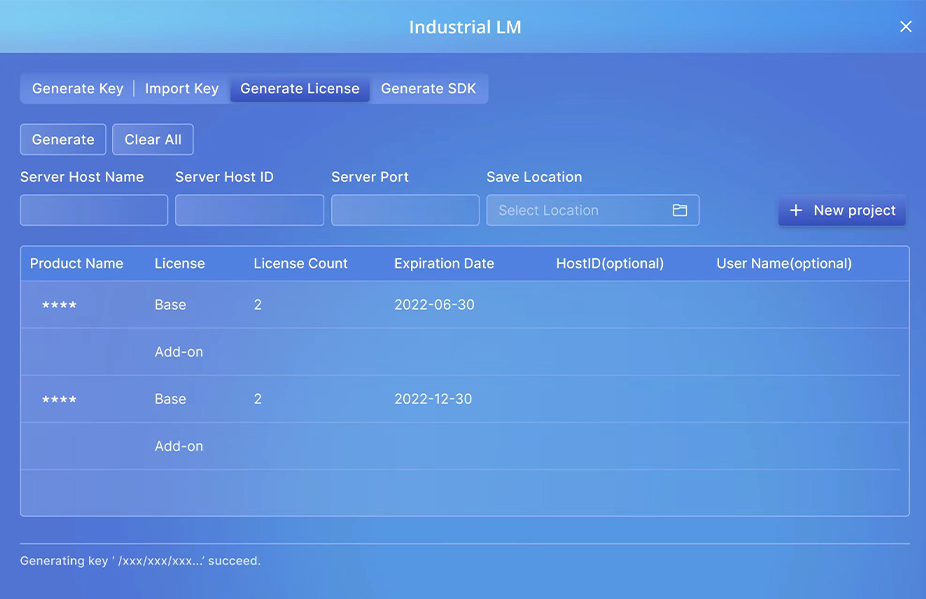Close the Industrial LM dialog
Viewport: 926px width, 599px height.
(905, 27)
